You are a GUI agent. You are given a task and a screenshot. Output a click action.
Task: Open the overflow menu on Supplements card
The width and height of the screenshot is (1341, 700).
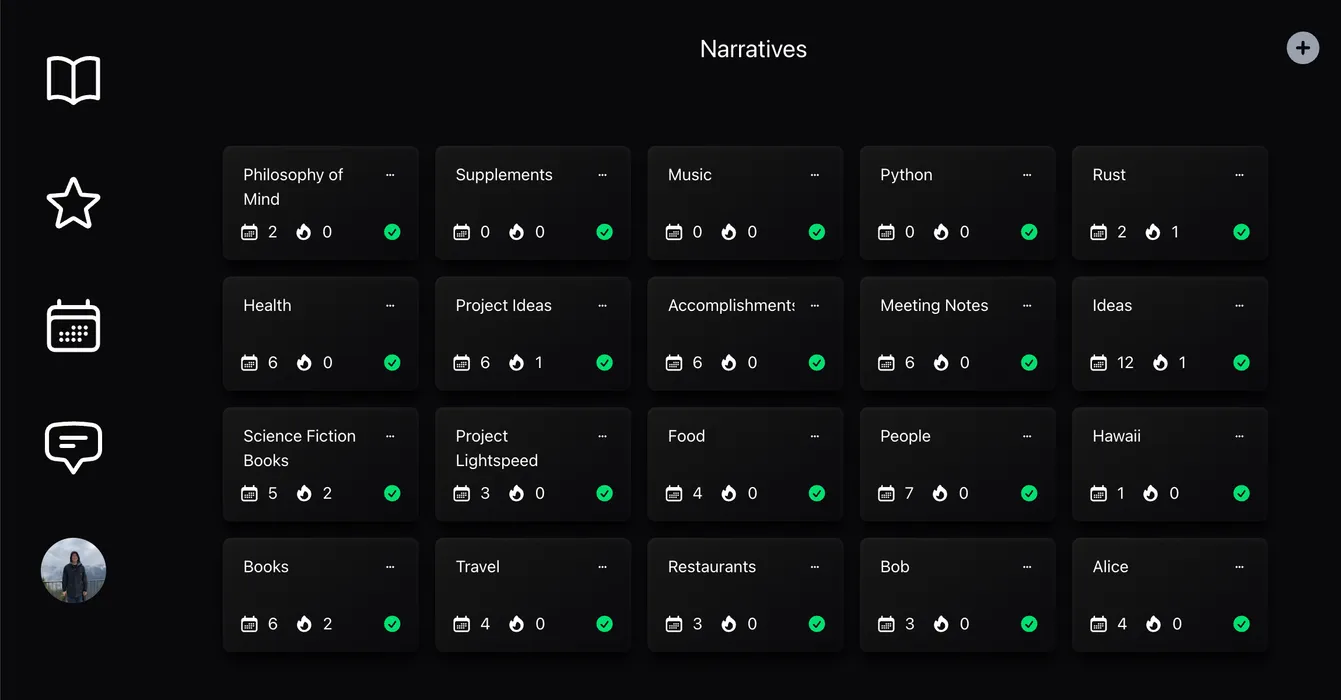coord(602,174)
